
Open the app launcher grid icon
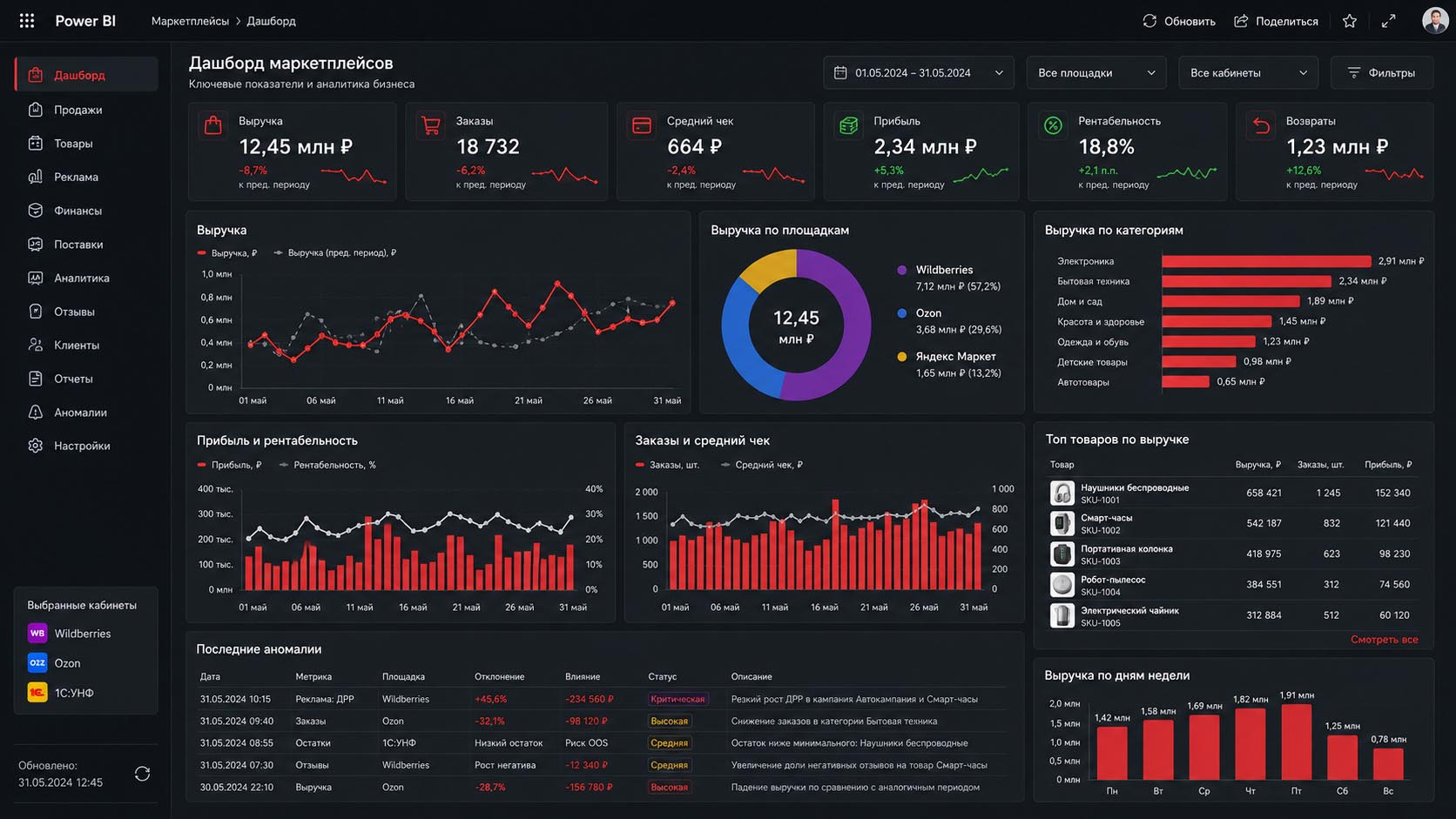click(27, 20)
